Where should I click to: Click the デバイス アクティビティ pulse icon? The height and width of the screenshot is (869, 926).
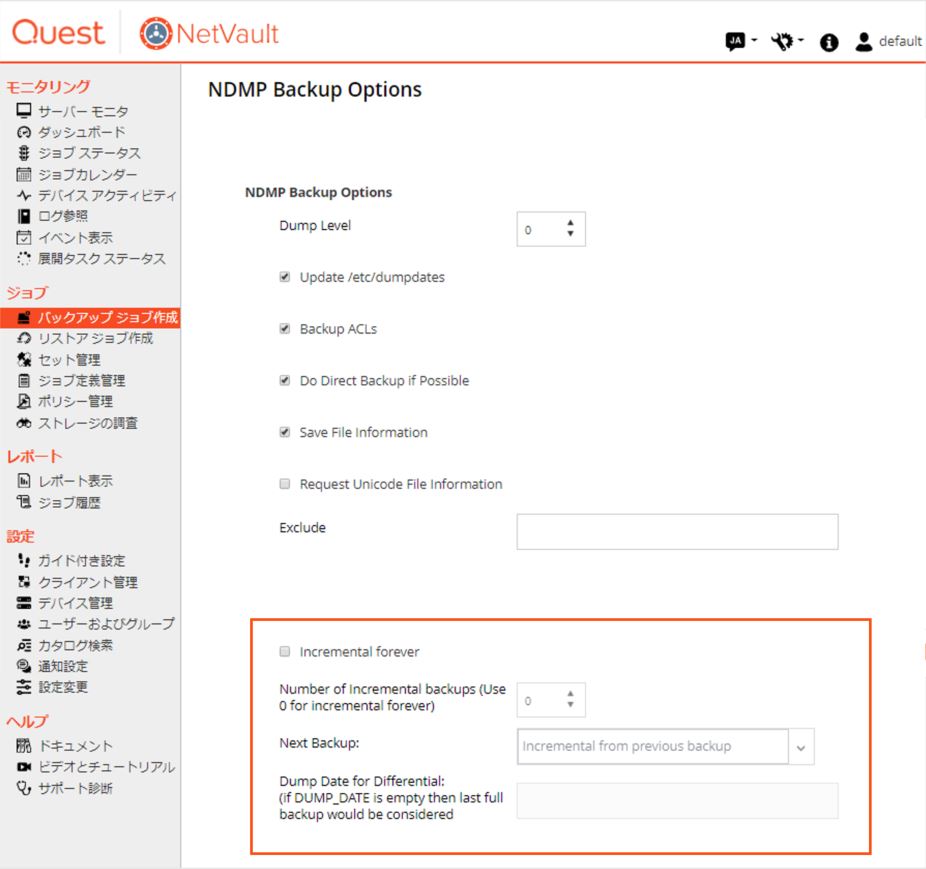(24, 195)
